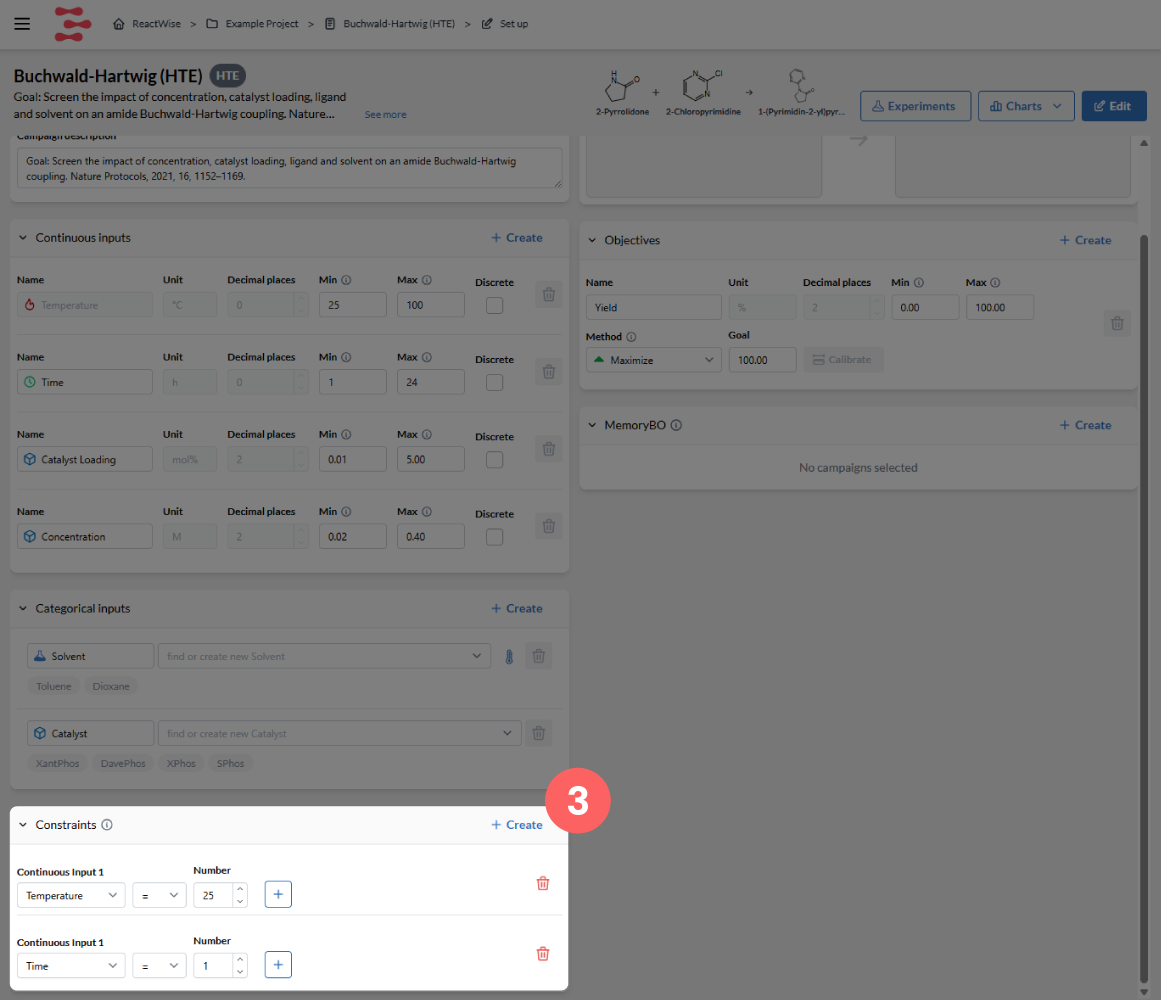
Task: Delete the Yield objective
Action: point(1117,323)
